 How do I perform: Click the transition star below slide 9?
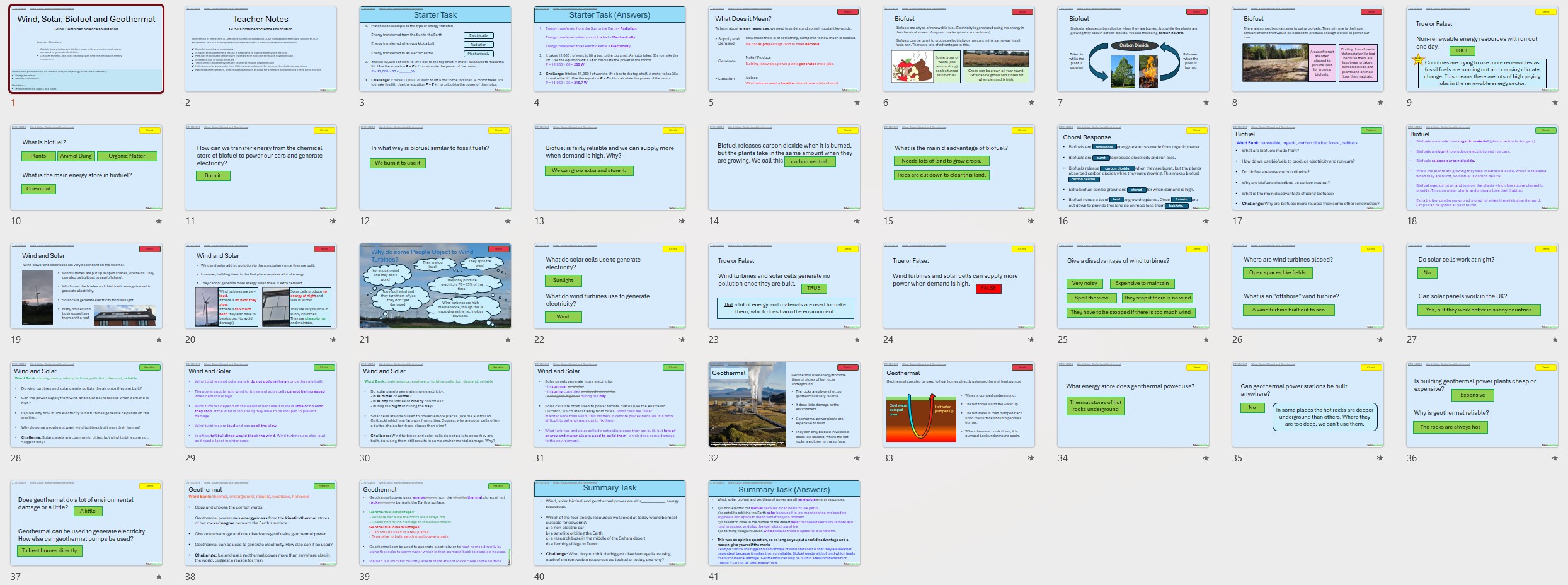coord(1554,103)
